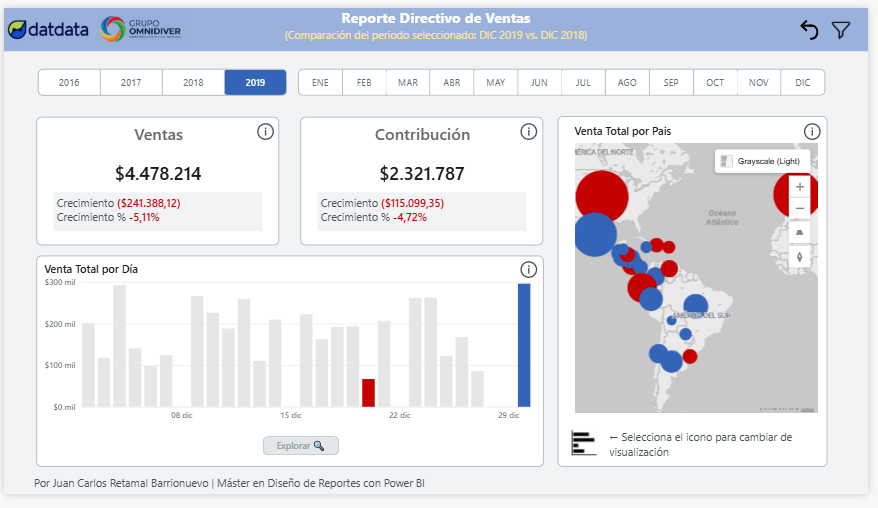The image size is (878, 508).
Task: Select month ABR
Action: pyautogui.click(x=452, y=82)
